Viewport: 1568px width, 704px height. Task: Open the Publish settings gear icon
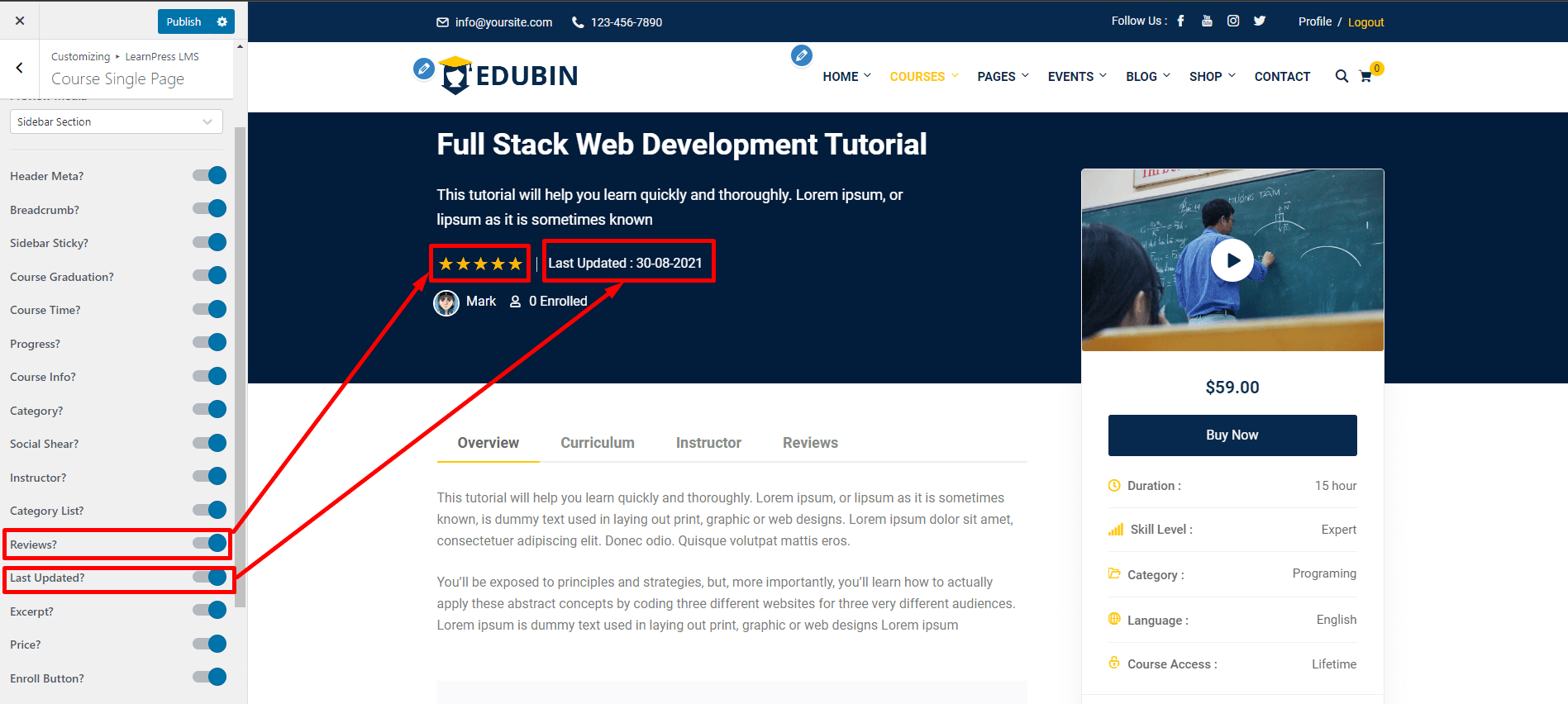coord(222,21)
